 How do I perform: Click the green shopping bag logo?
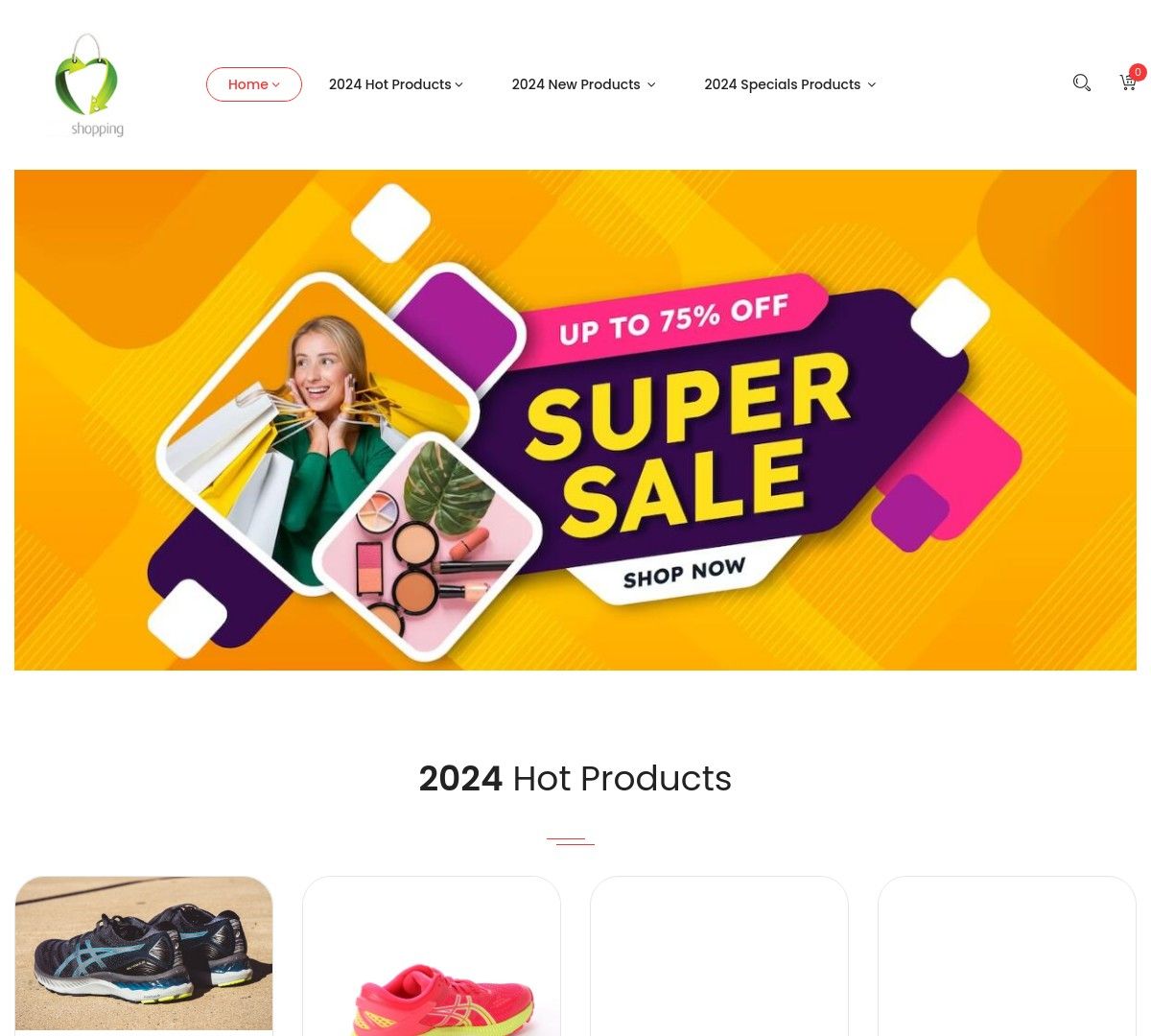point(87,85)
